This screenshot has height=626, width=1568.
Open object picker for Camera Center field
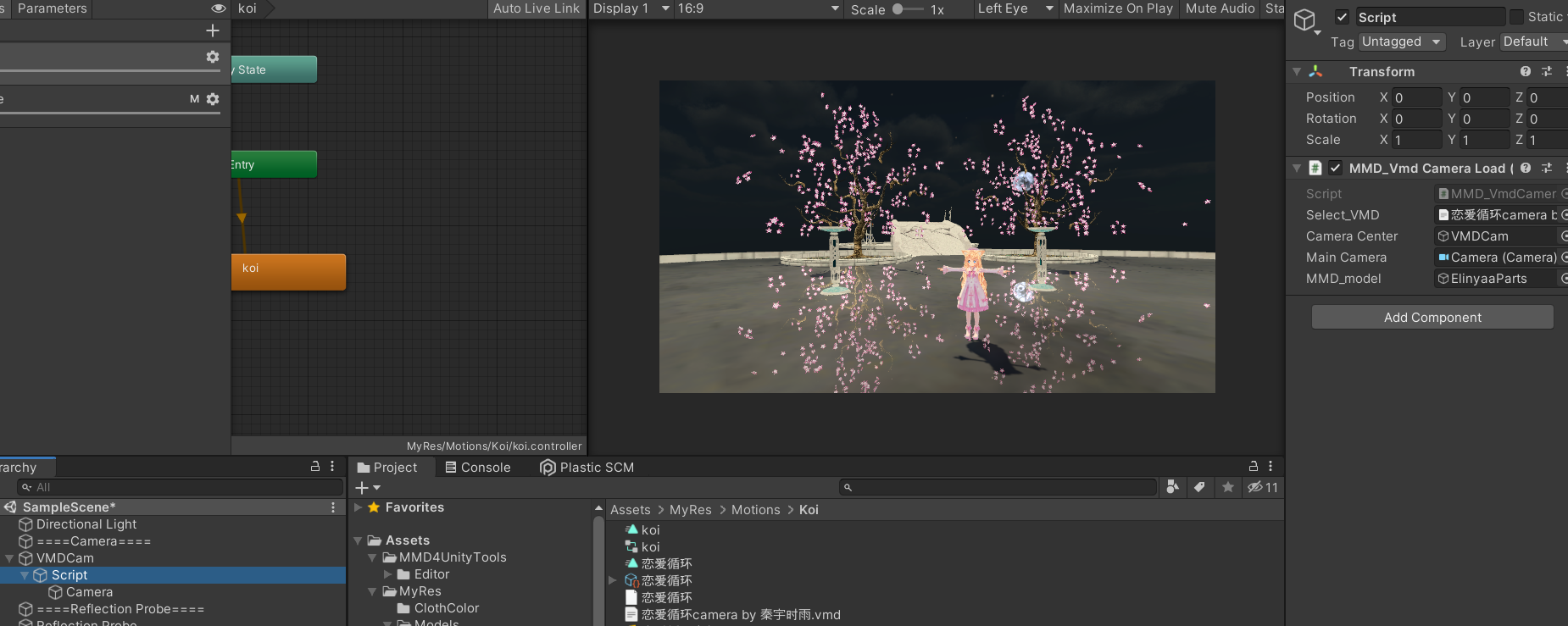[1564, 236]
